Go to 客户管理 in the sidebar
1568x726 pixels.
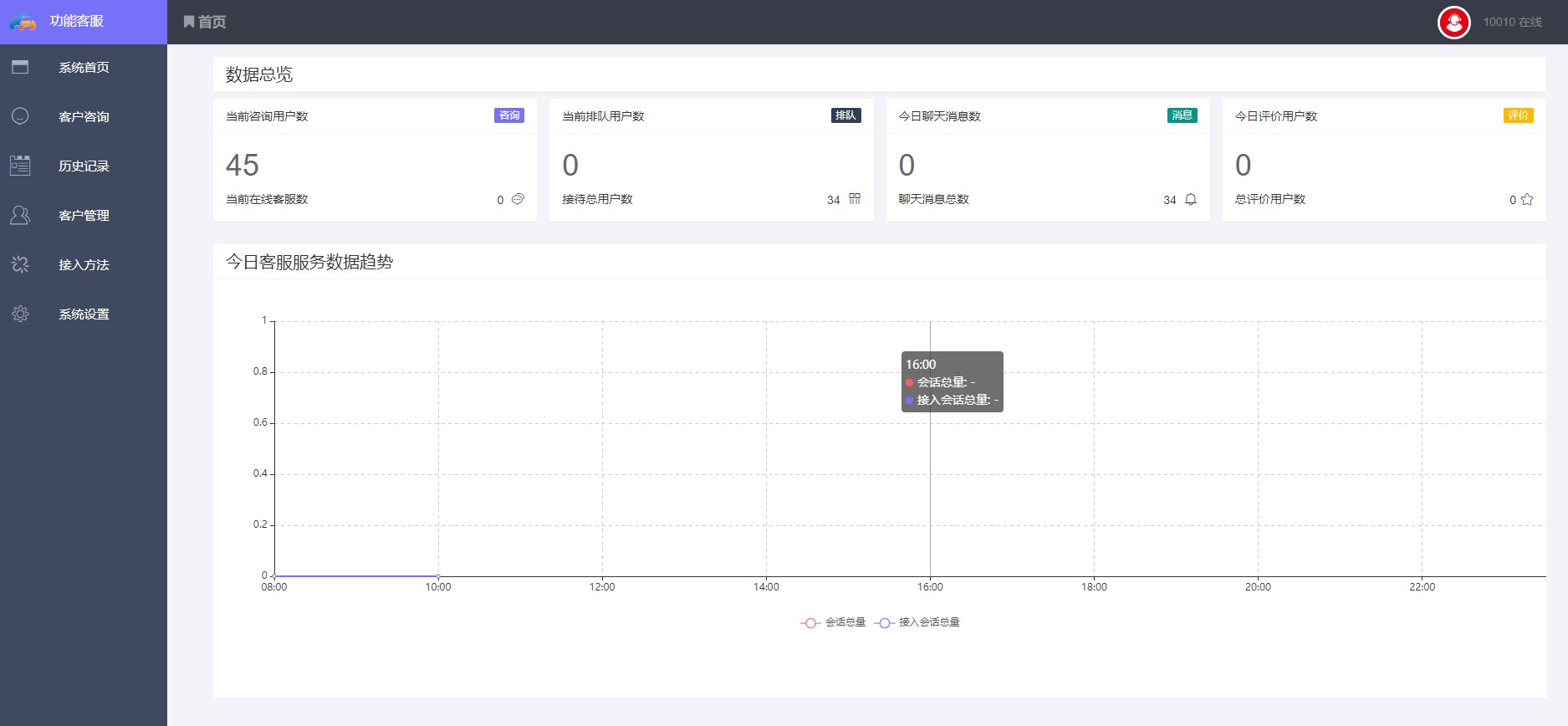click(84, 215)
